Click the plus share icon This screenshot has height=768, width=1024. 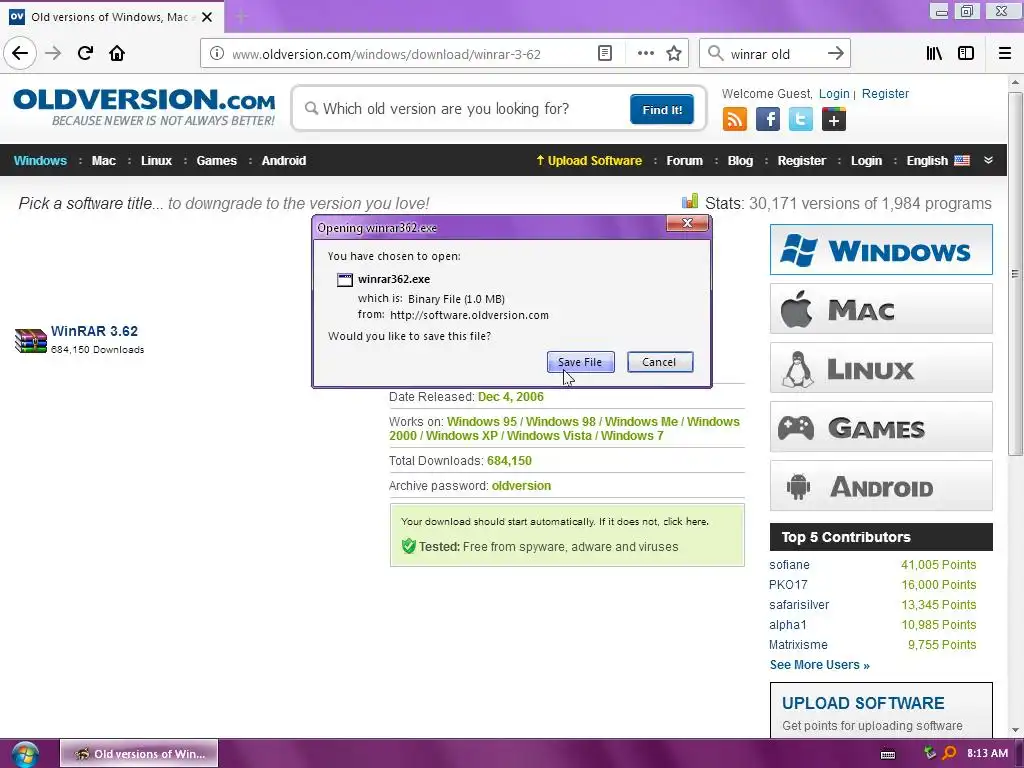834,120
